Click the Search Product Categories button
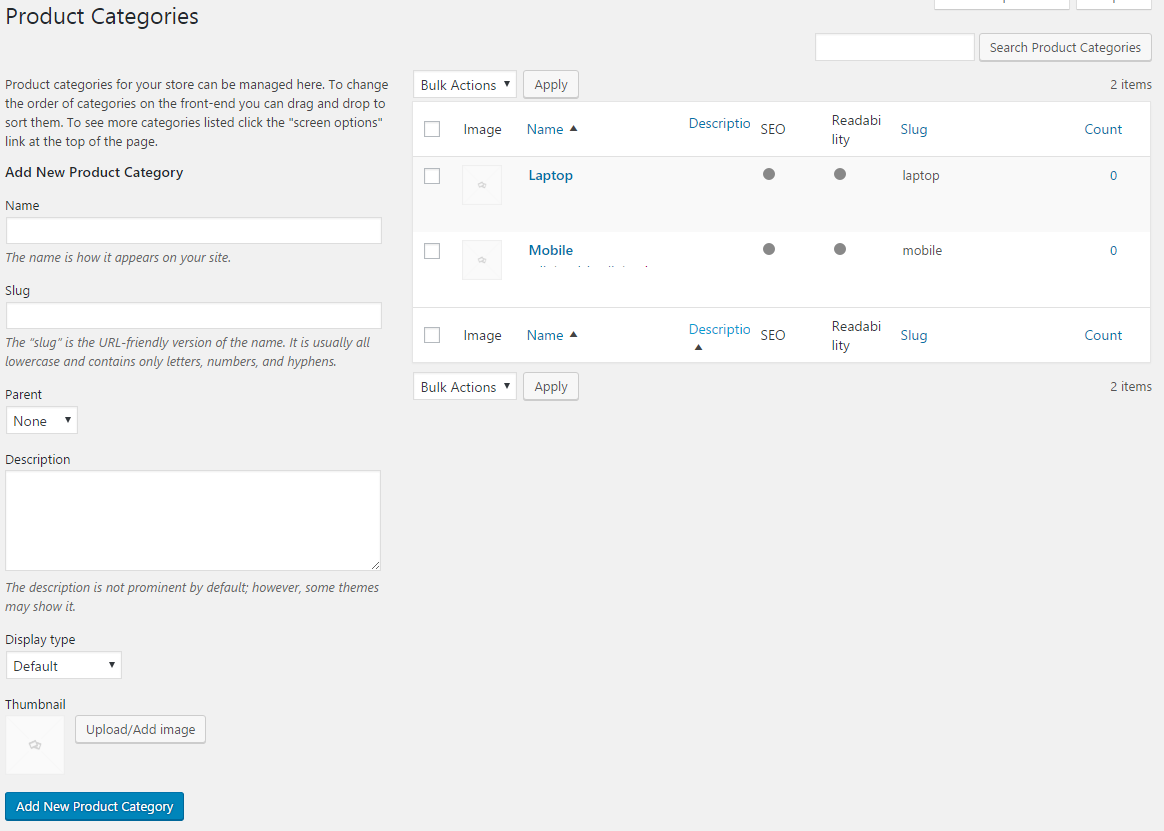Screen dimensions: 1164x831 click(x=1065, y=48)
